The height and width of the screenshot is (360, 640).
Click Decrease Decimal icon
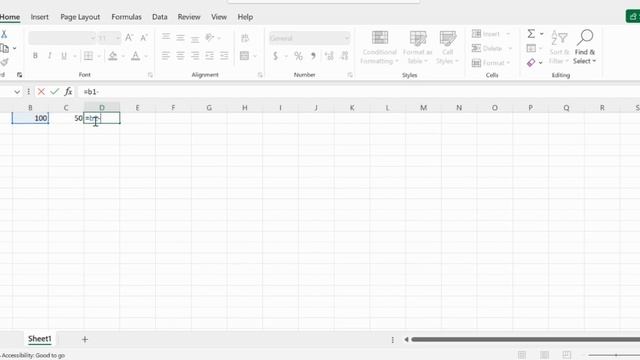[344, 56]
